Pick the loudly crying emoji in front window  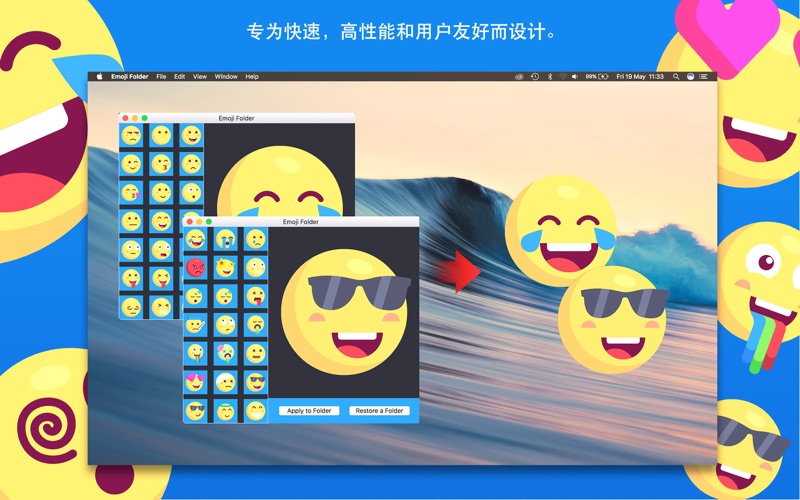click(225, 238)
